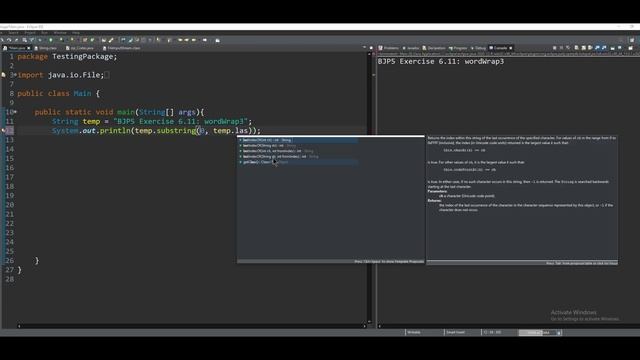The height and width of the screenshot is (360, 640).
Task: Close the Main.java editor tab
Action: click(x=29, y=48)
